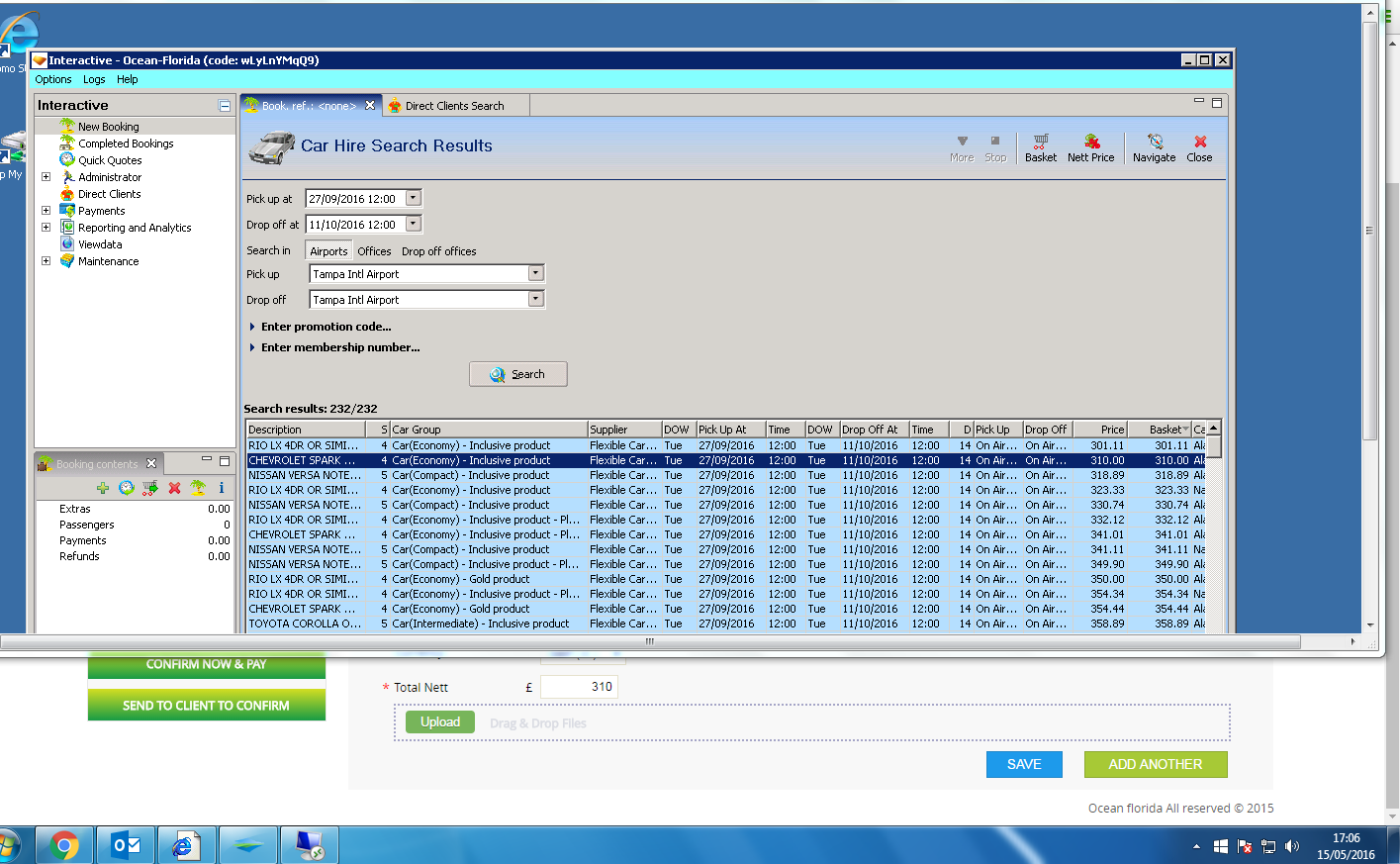Click the red X delete icon in Booking contents
1400x864 pixels.
[x=174, y=488]
